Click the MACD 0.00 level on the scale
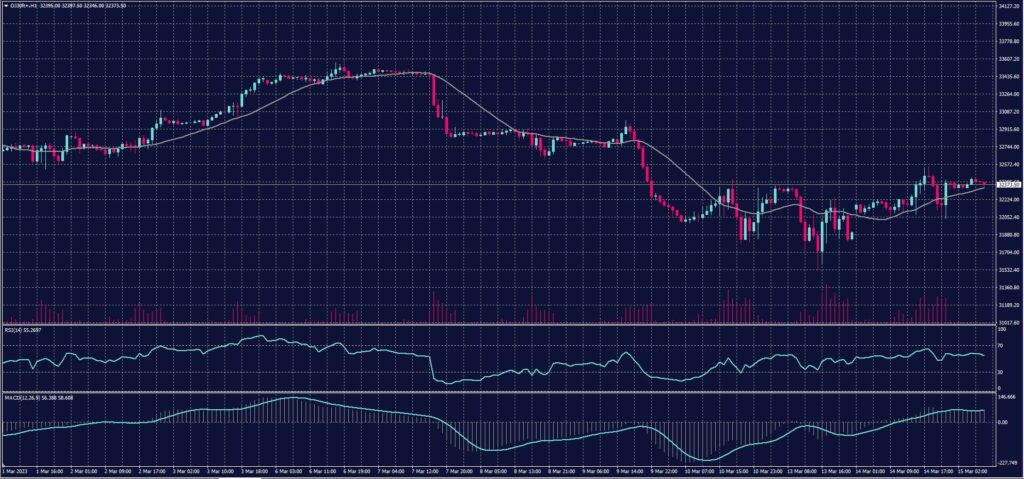 point(1004,422)
